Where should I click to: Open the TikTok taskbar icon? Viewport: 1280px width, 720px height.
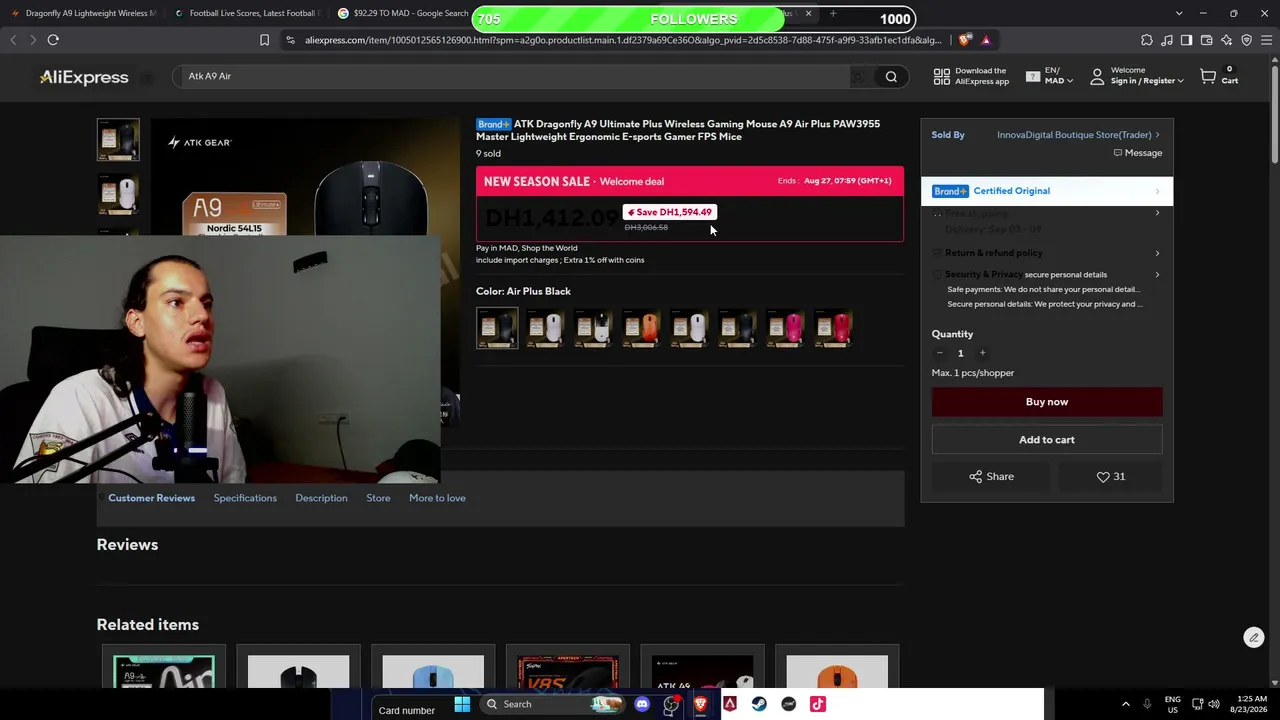click(x=817, y=704)
